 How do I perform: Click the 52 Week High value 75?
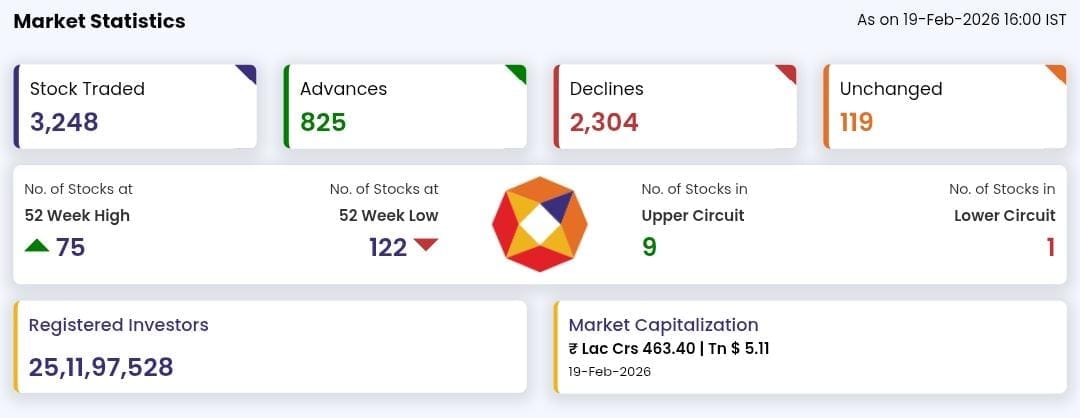pos(70,248)
